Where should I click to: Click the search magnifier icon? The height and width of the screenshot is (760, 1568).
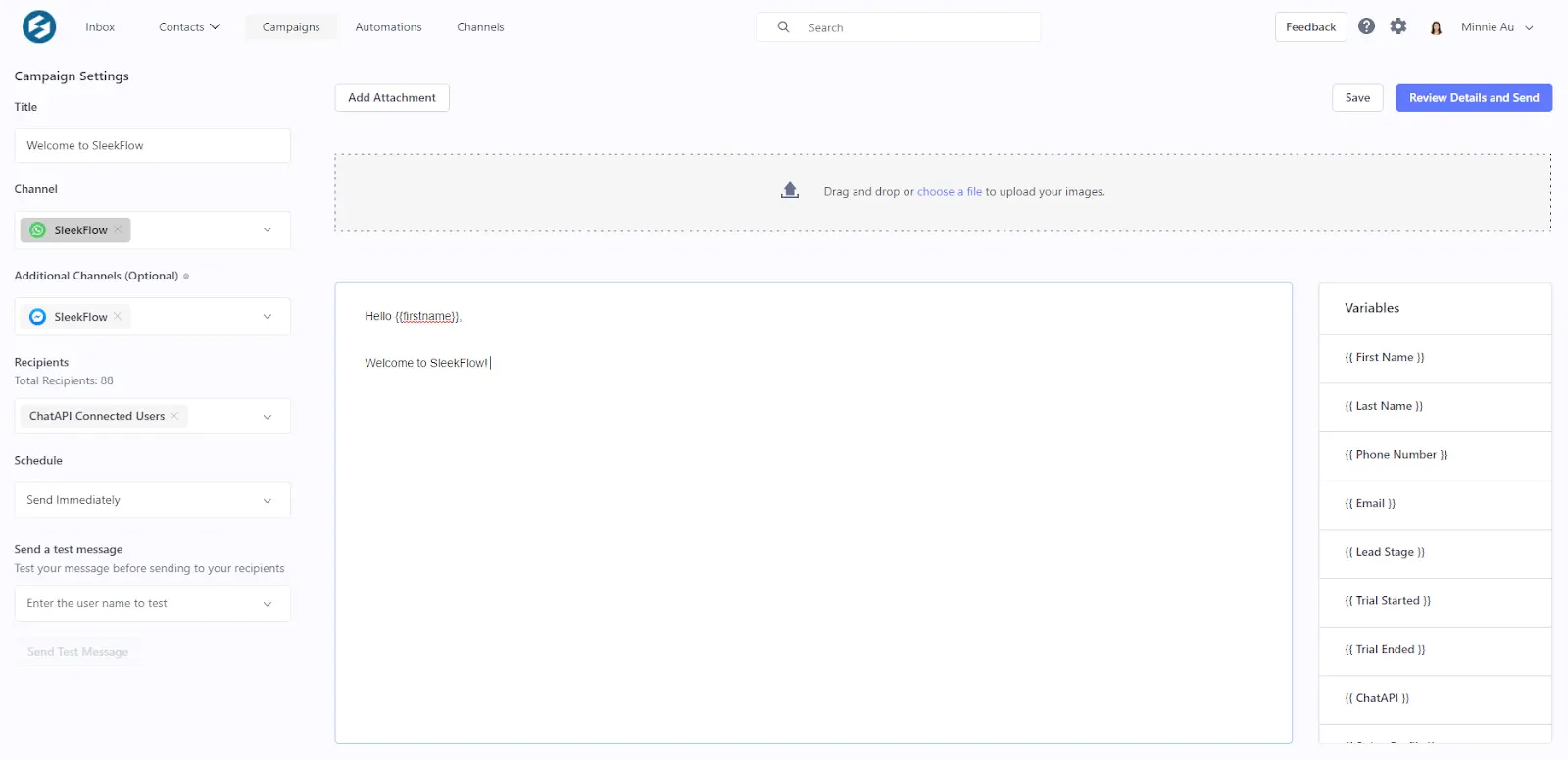[784, 27]
